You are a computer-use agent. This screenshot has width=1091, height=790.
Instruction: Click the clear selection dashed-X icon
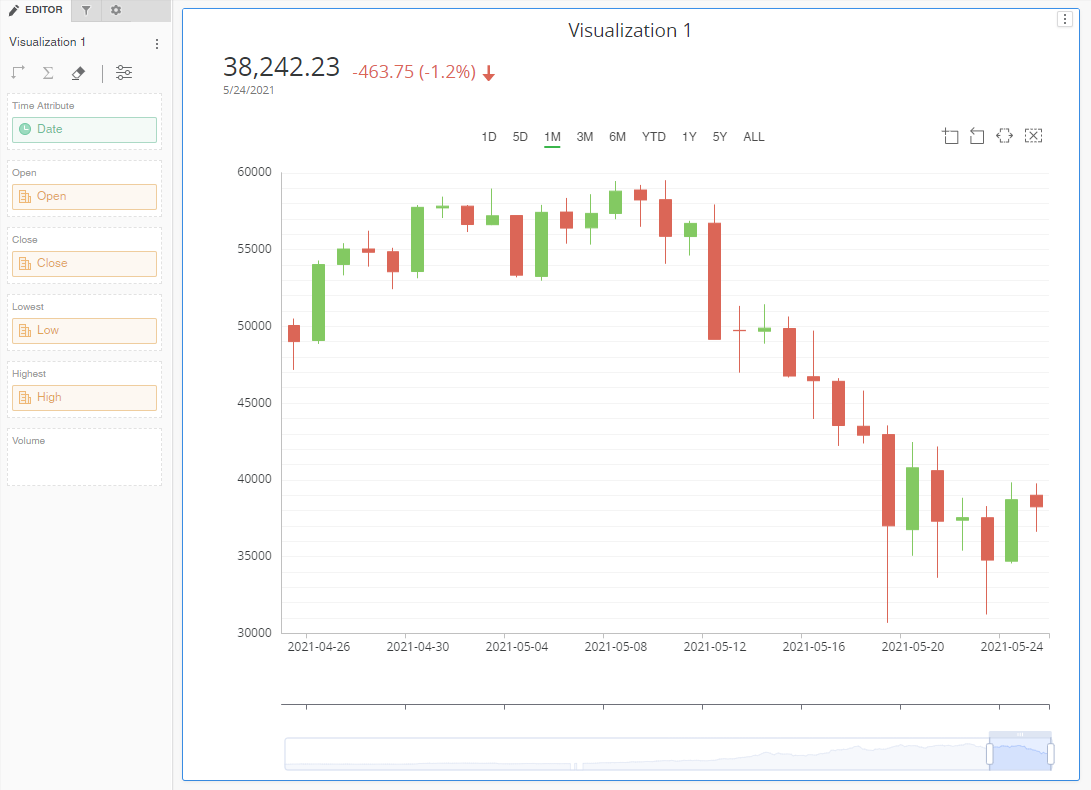1034,136
